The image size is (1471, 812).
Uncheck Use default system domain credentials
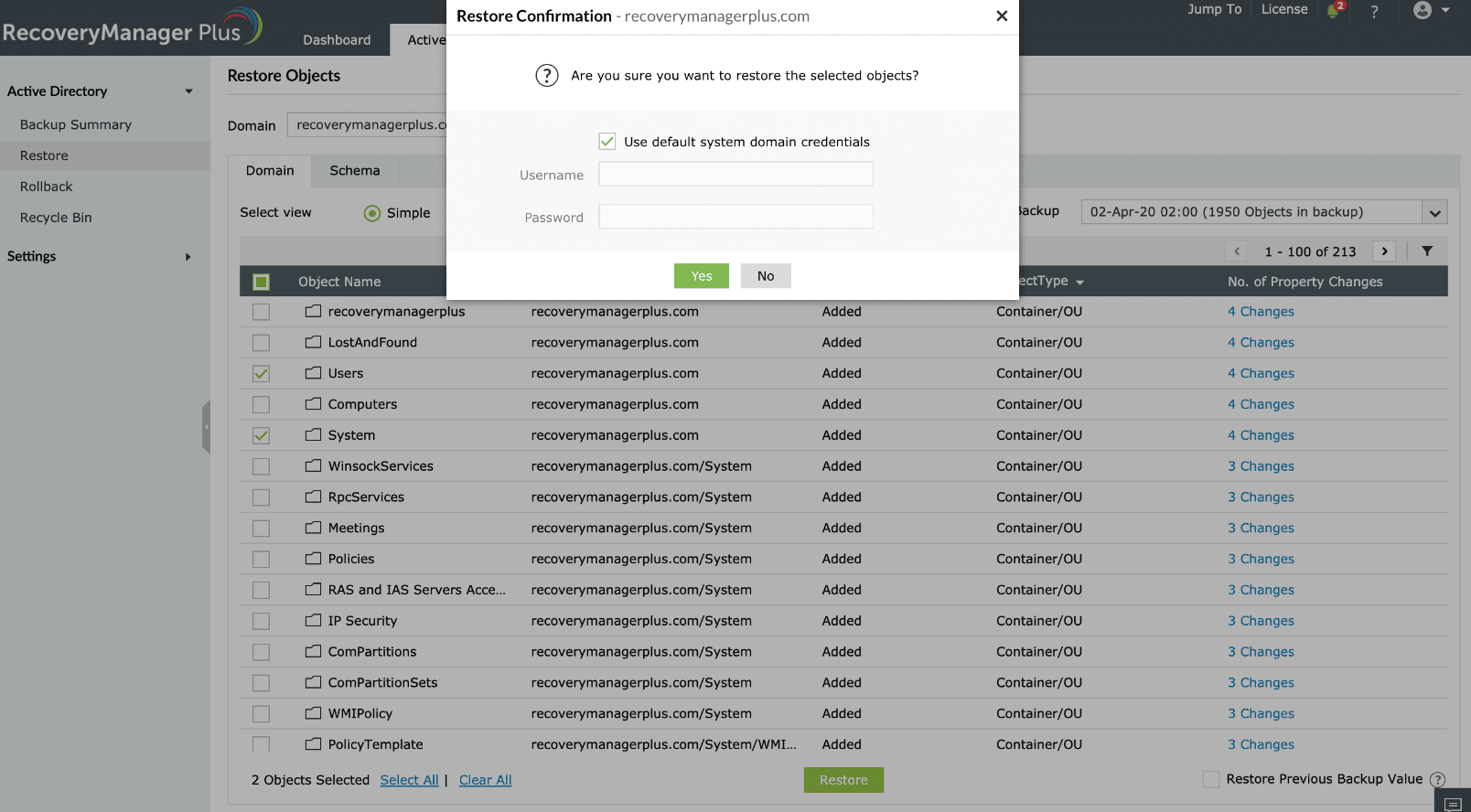click(x=607, y=141)
